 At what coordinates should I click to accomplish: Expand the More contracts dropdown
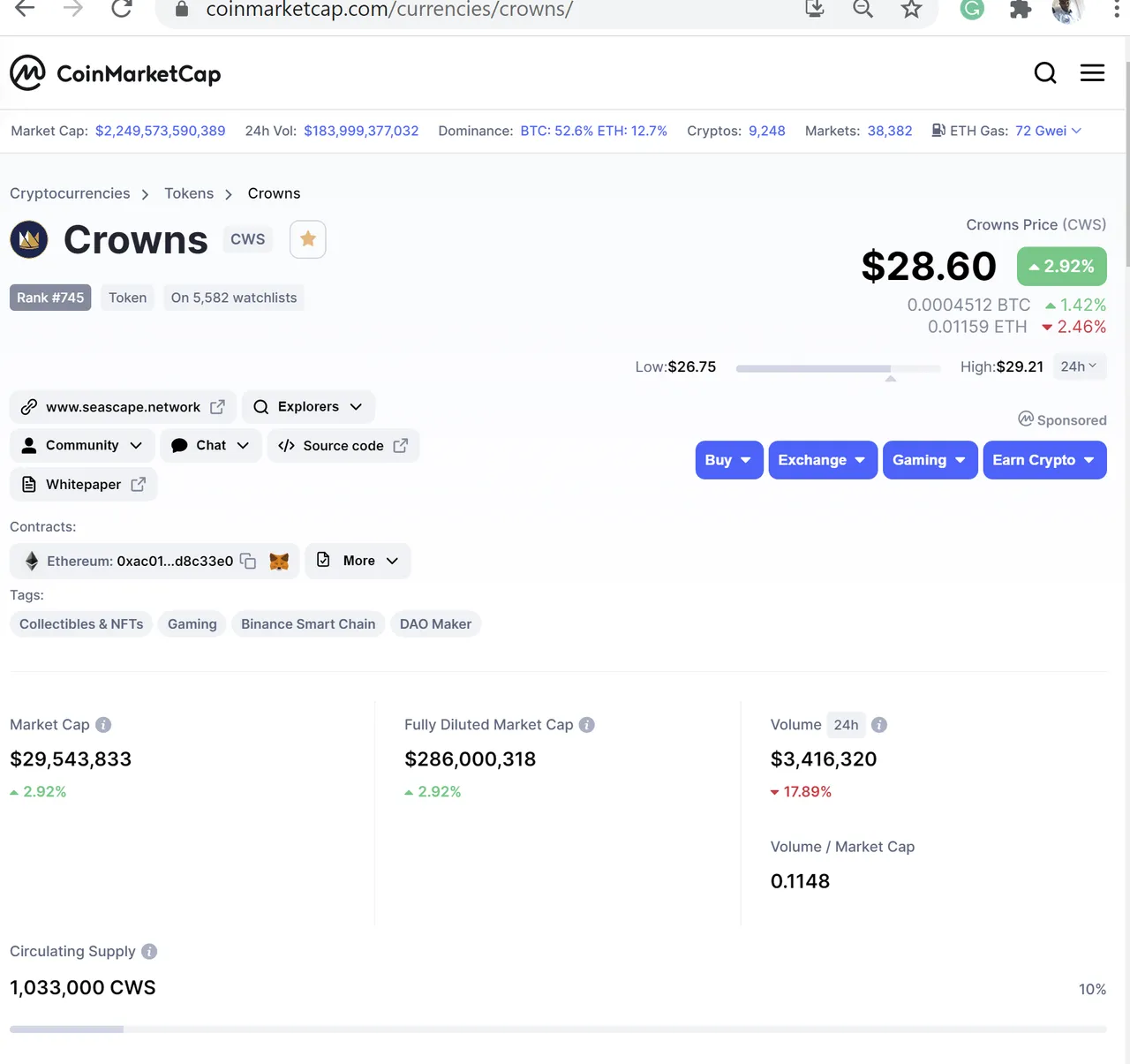tap(358, 561)
